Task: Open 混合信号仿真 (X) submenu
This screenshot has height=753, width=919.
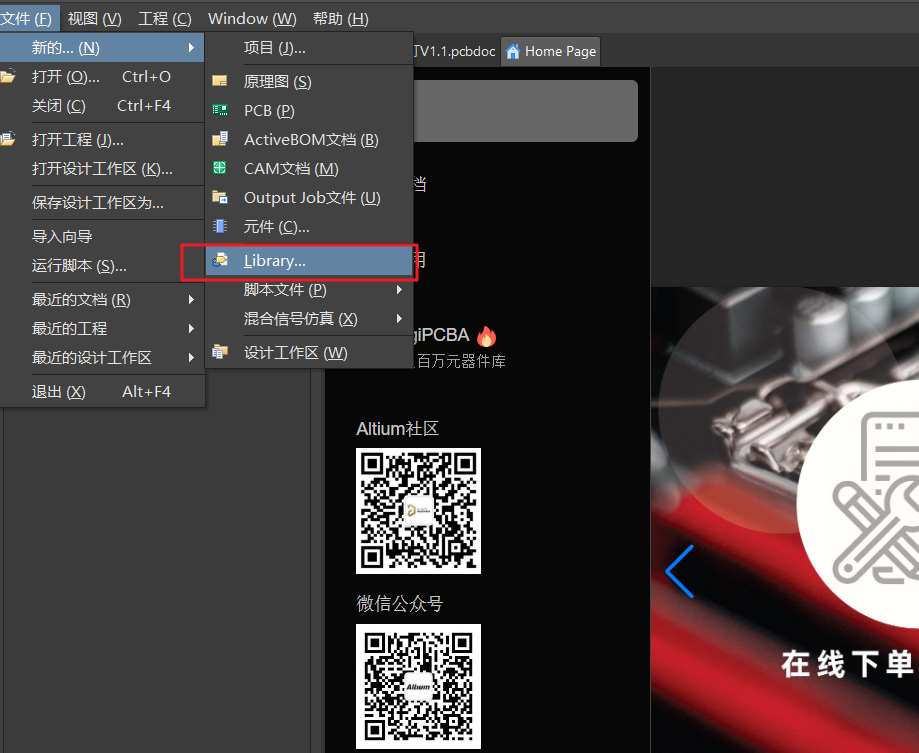Action: (x=309, y=319)
